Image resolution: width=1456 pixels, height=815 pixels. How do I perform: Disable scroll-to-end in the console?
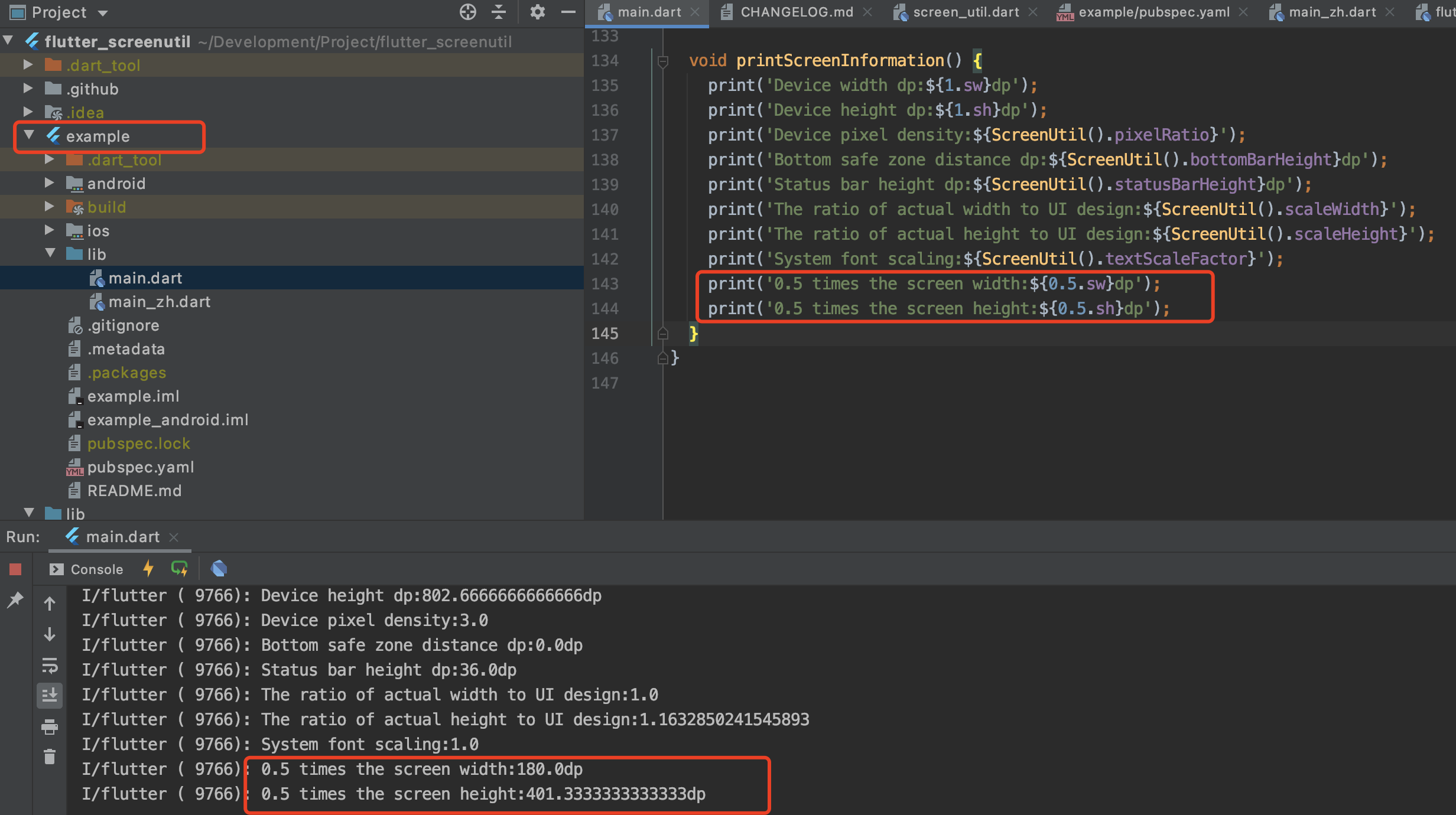(50, 695)
